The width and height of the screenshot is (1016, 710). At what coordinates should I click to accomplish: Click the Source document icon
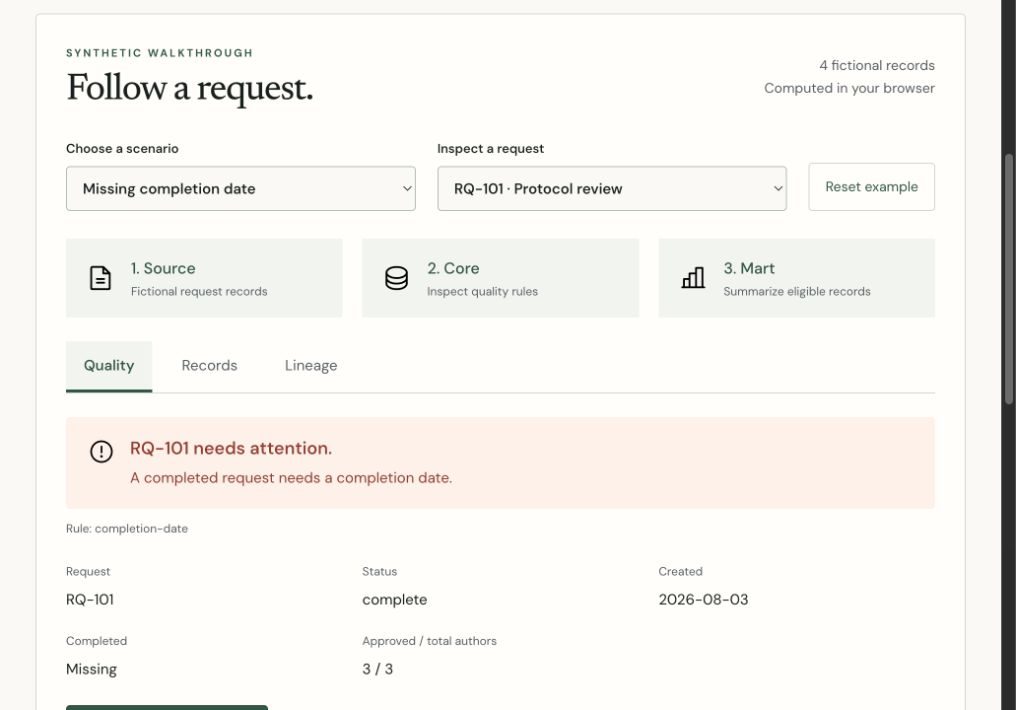100,278
